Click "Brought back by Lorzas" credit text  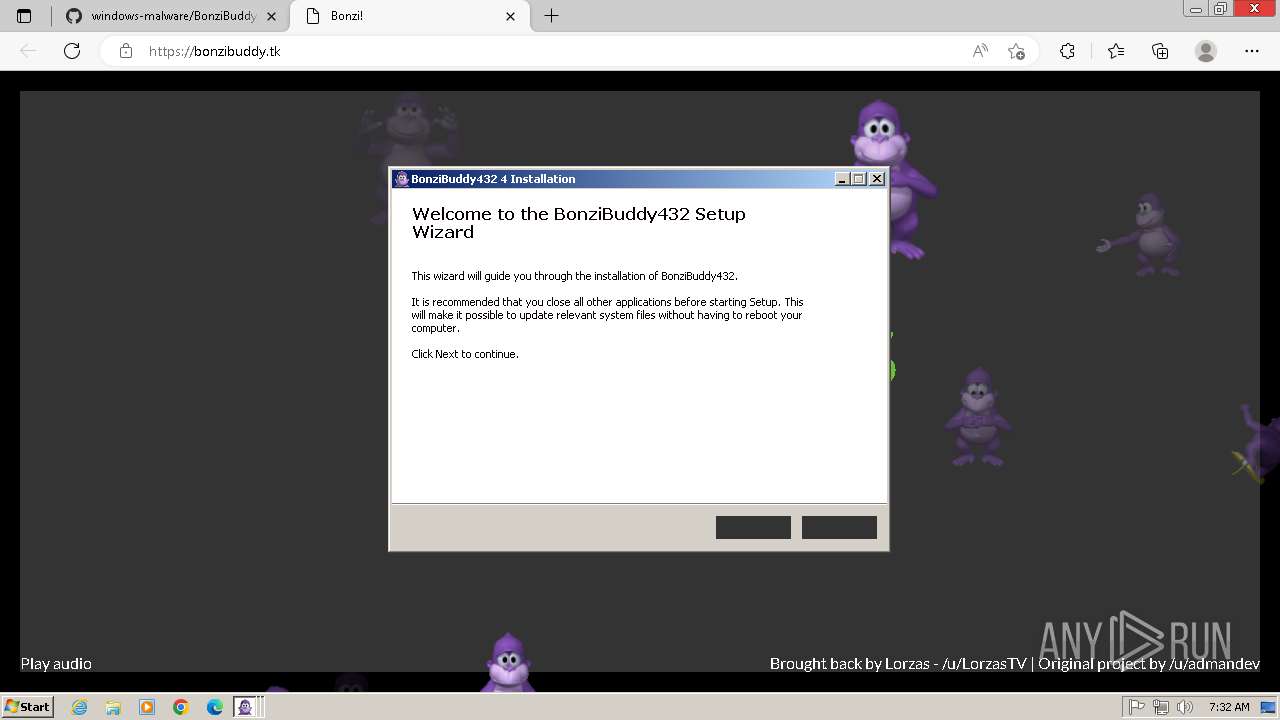click(x=850, y=664)
